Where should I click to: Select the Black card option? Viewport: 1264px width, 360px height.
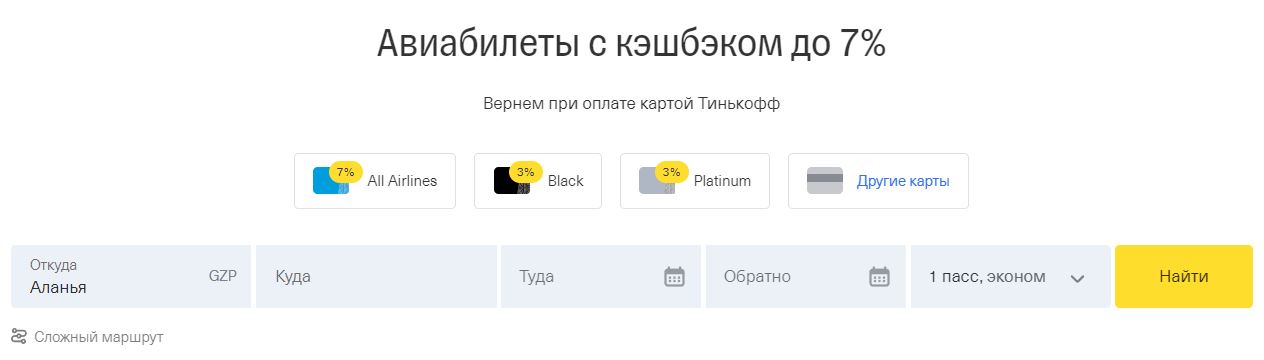538,181
